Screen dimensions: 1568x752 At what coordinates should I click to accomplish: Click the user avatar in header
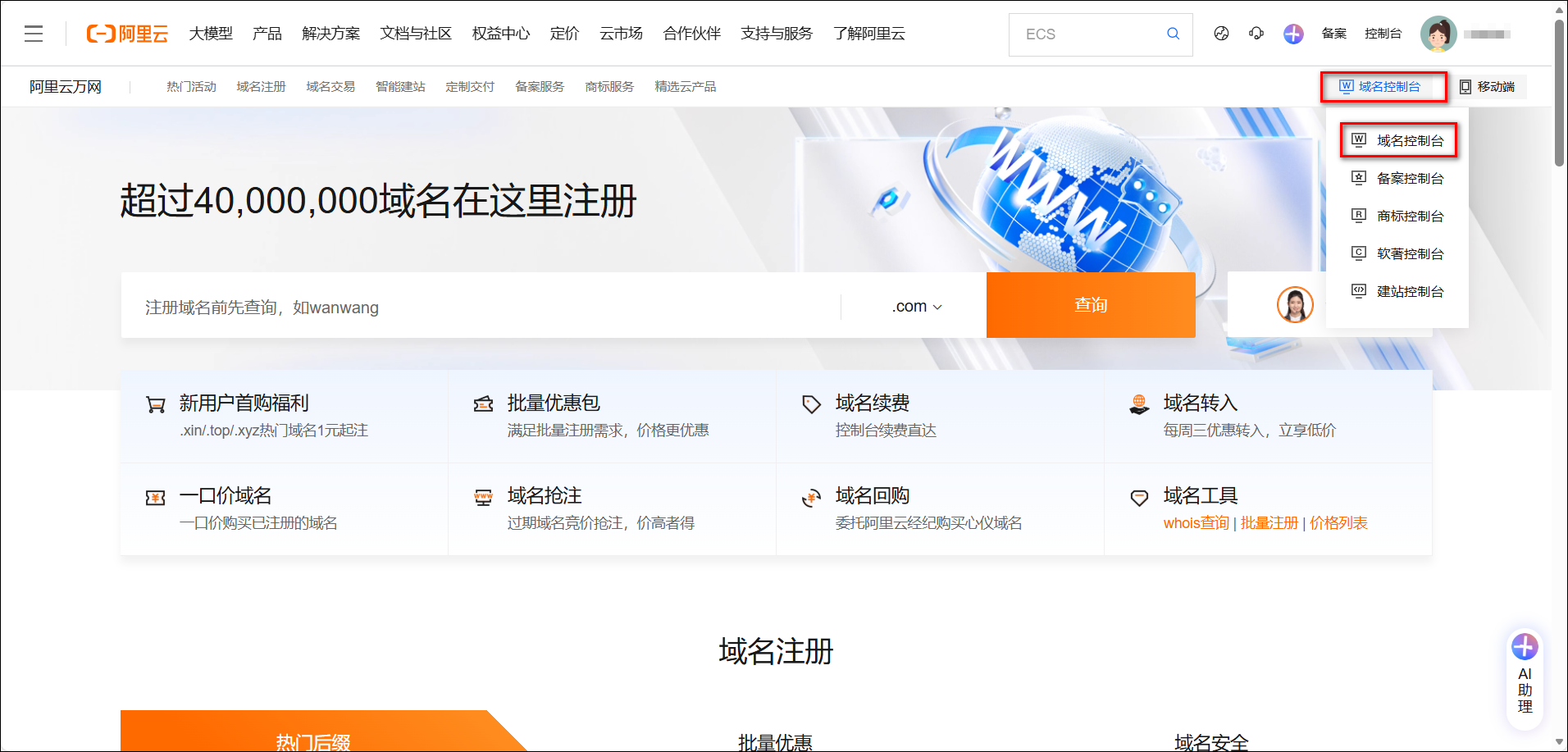(1438, 34)
